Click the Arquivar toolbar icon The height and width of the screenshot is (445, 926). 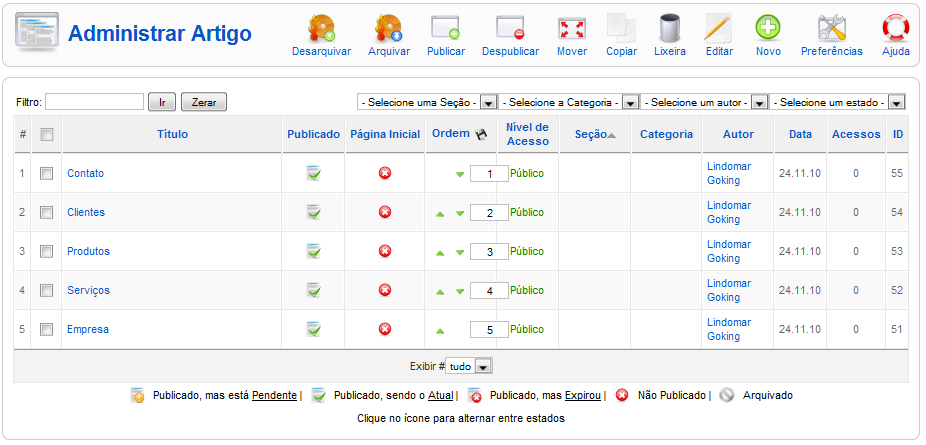(x=389, y=28)
